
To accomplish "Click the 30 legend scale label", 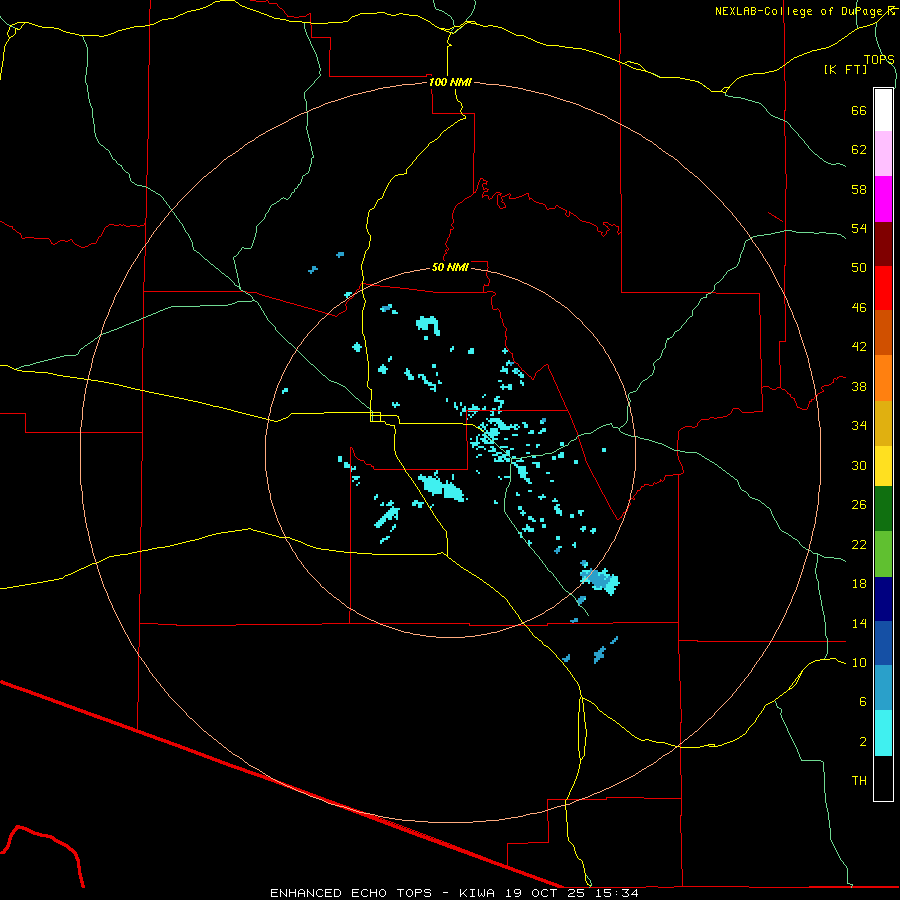I will (x=859, y=465).
